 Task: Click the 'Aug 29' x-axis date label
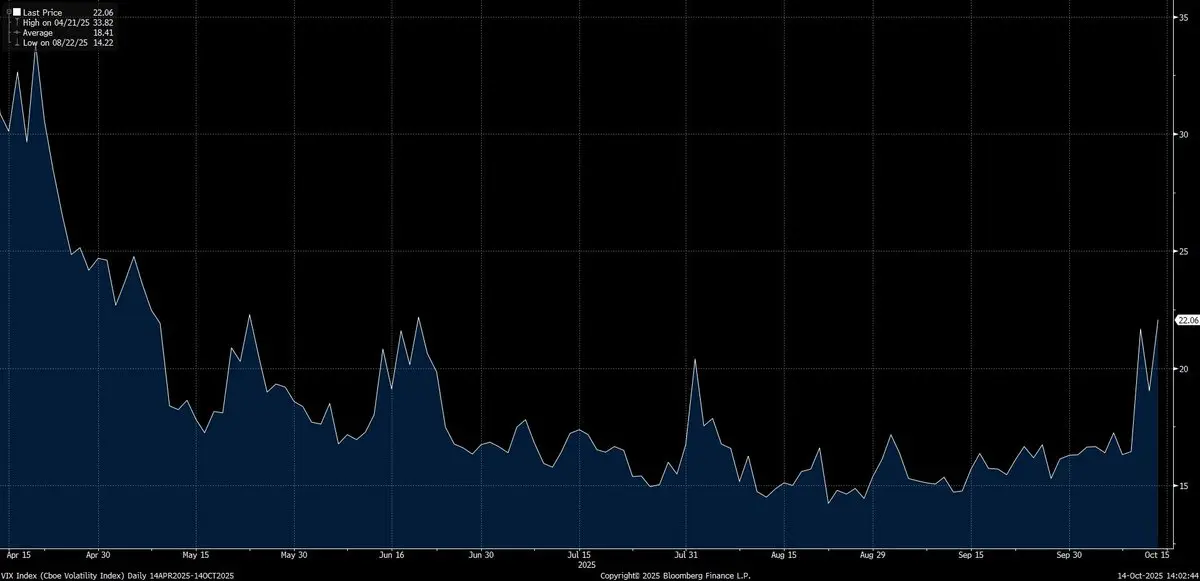pos(872,553)
